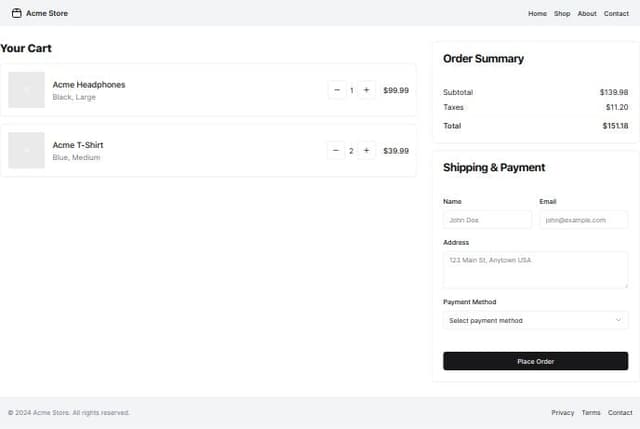This screenshot has width=640, height=429.
Task: Click the Acme T-Shirt product thumbnail
Action: 27,151
